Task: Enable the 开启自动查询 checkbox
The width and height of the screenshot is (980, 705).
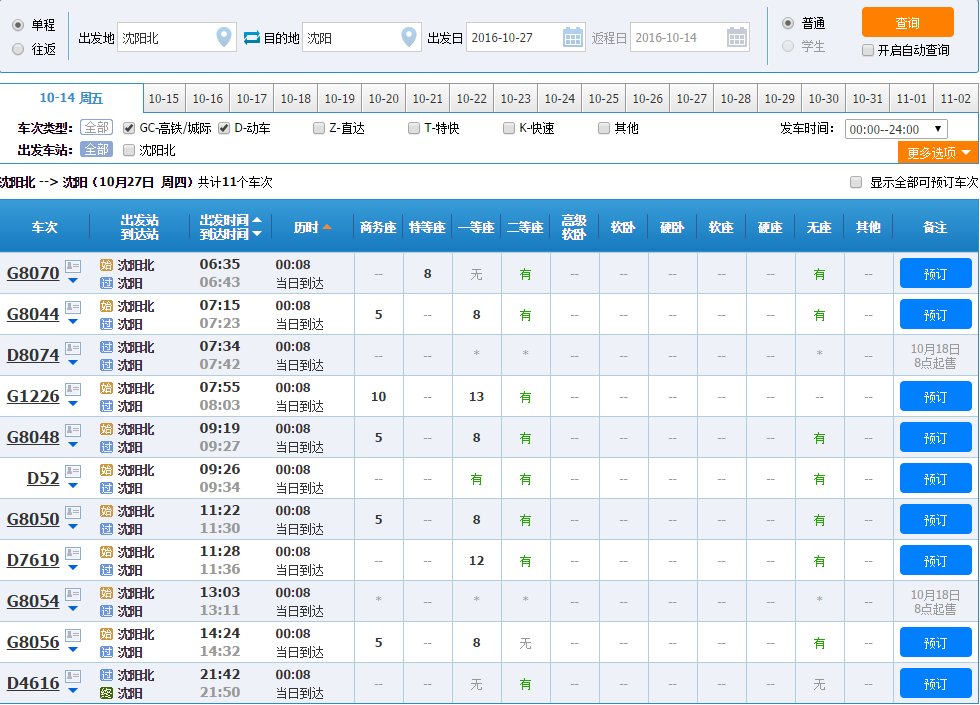Action: pos(867,50)
